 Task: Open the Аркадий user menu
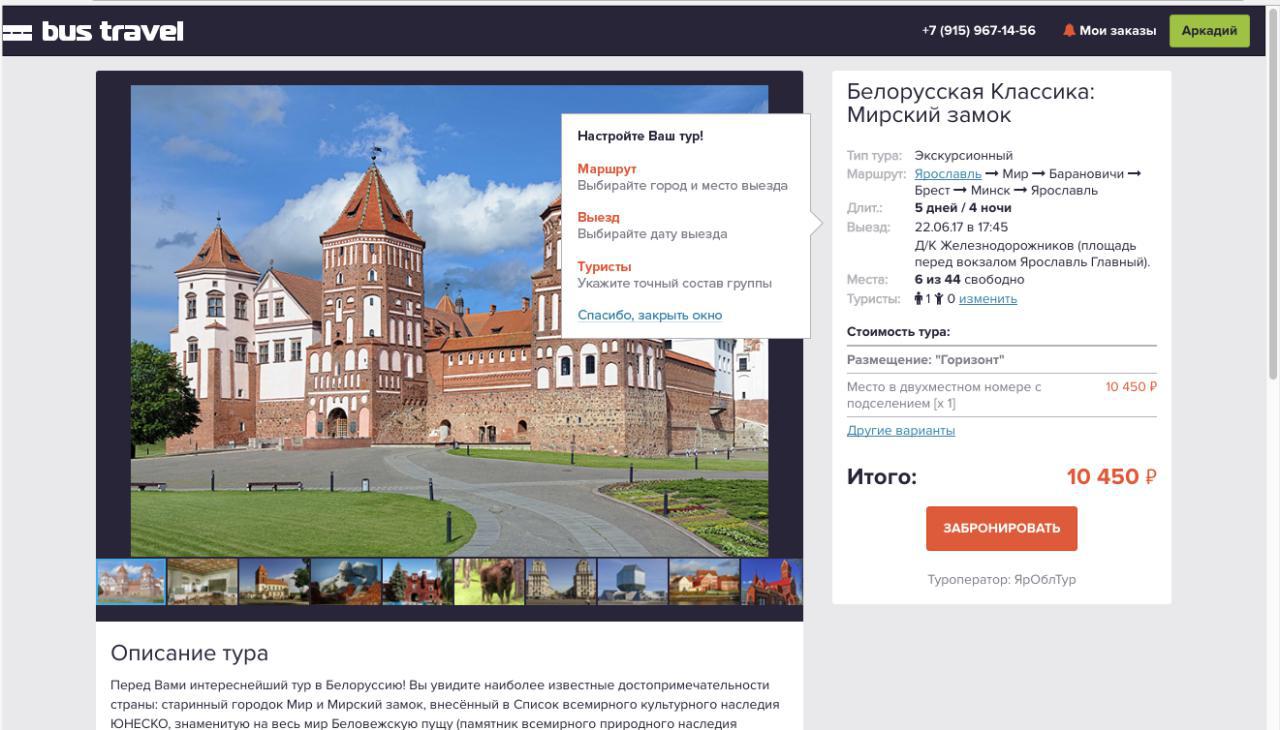coord(1209,31)
